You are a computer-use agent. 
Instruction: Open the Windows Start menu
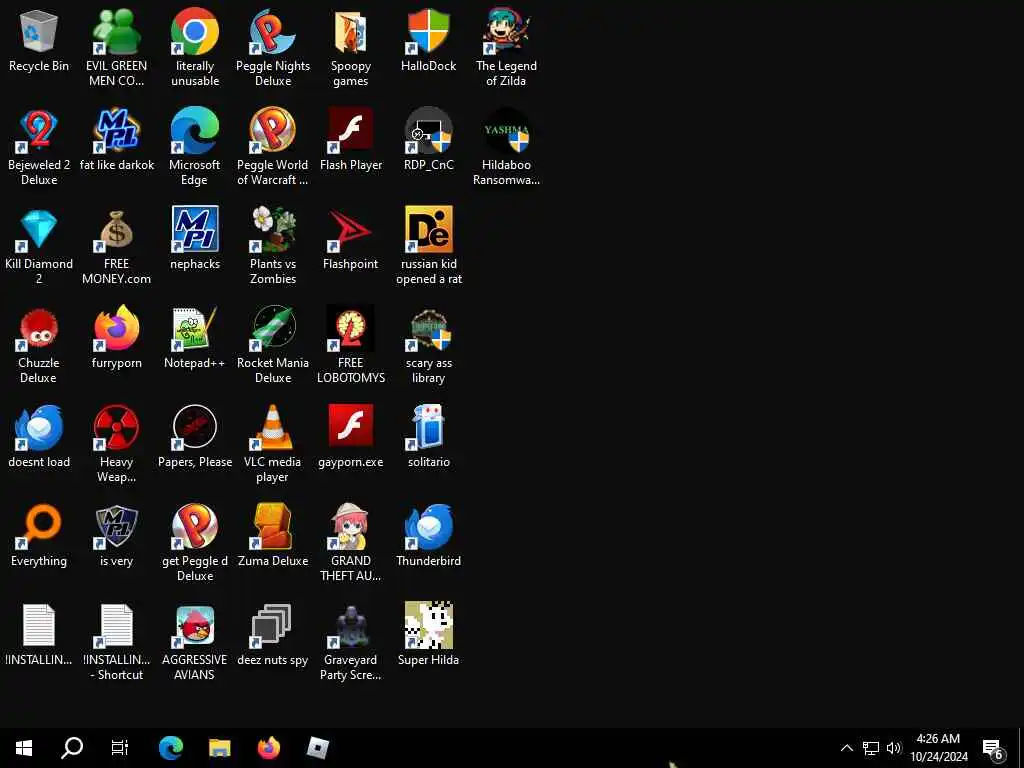24,748
